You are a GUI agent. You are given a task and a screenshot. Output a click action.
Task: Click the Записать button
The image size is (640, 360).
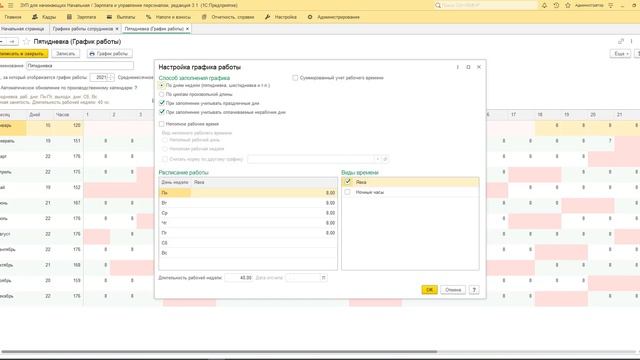point(65,53)
